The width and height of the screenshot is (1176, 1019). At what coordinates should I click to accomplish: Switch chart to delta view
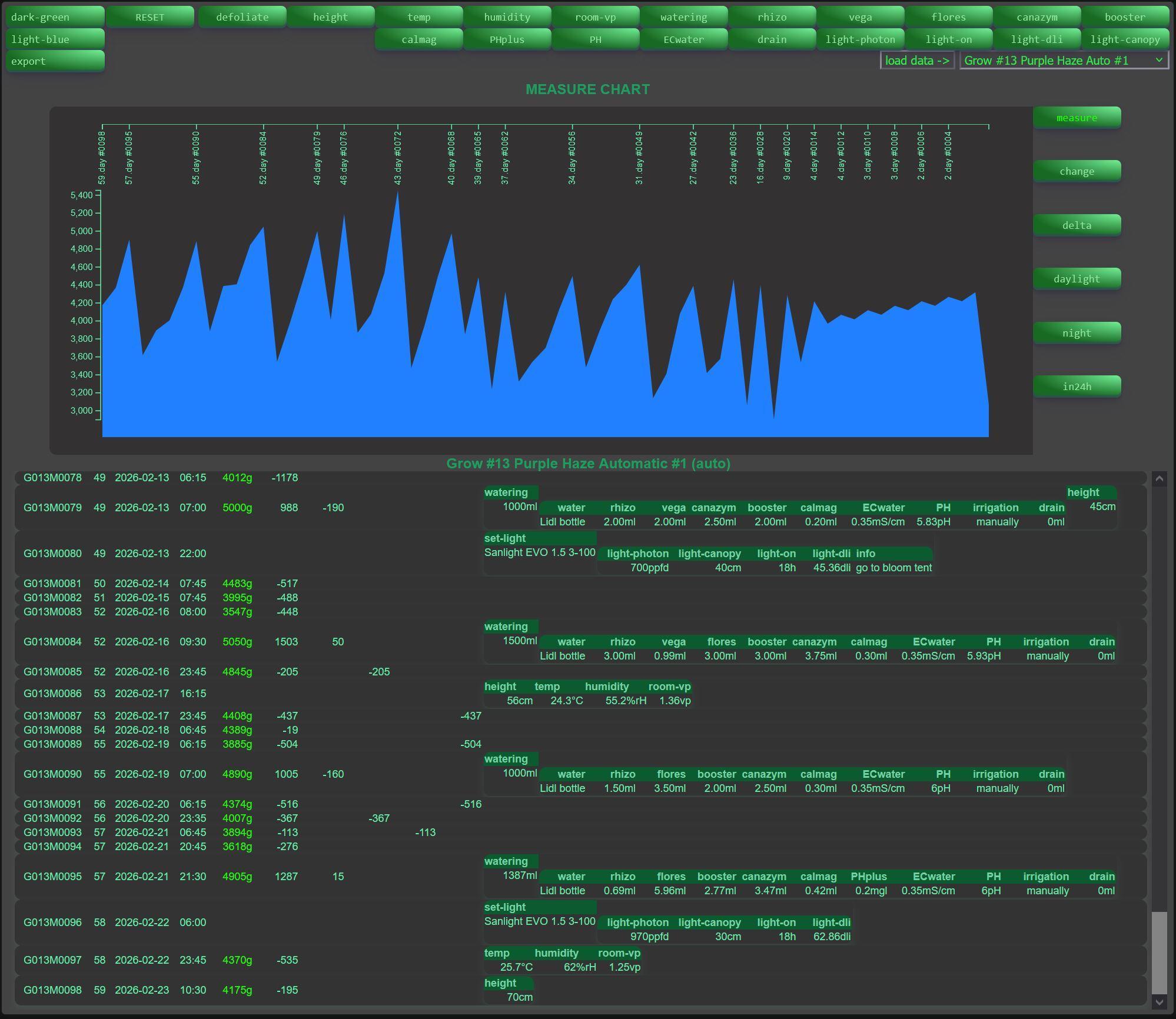[x=1077, y=225]
